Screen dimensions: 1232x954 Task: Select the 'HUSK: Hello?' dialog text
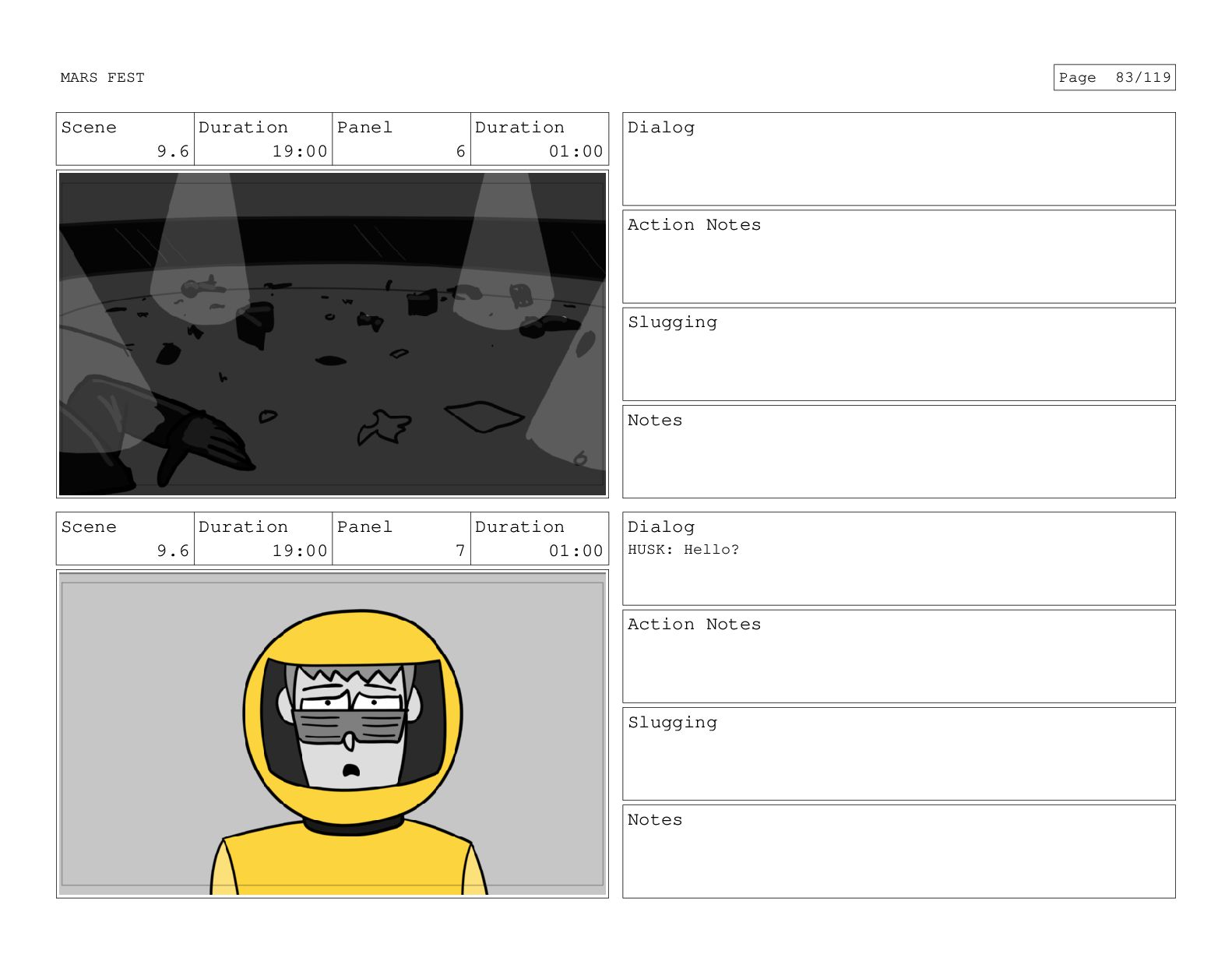tap(683, 550)
